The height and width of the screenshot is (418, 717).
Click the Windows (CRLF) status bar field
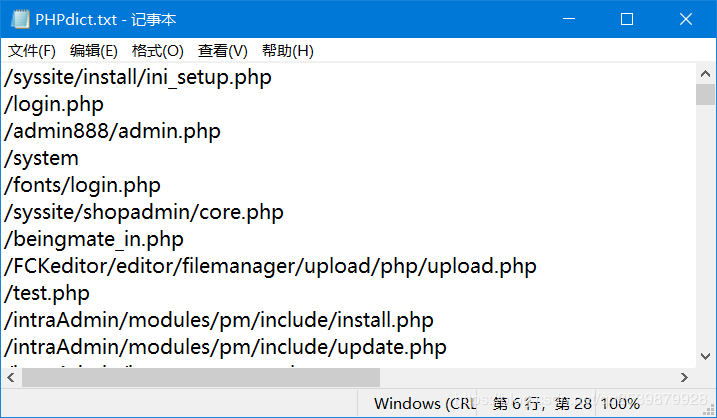[x=420, y=404]
